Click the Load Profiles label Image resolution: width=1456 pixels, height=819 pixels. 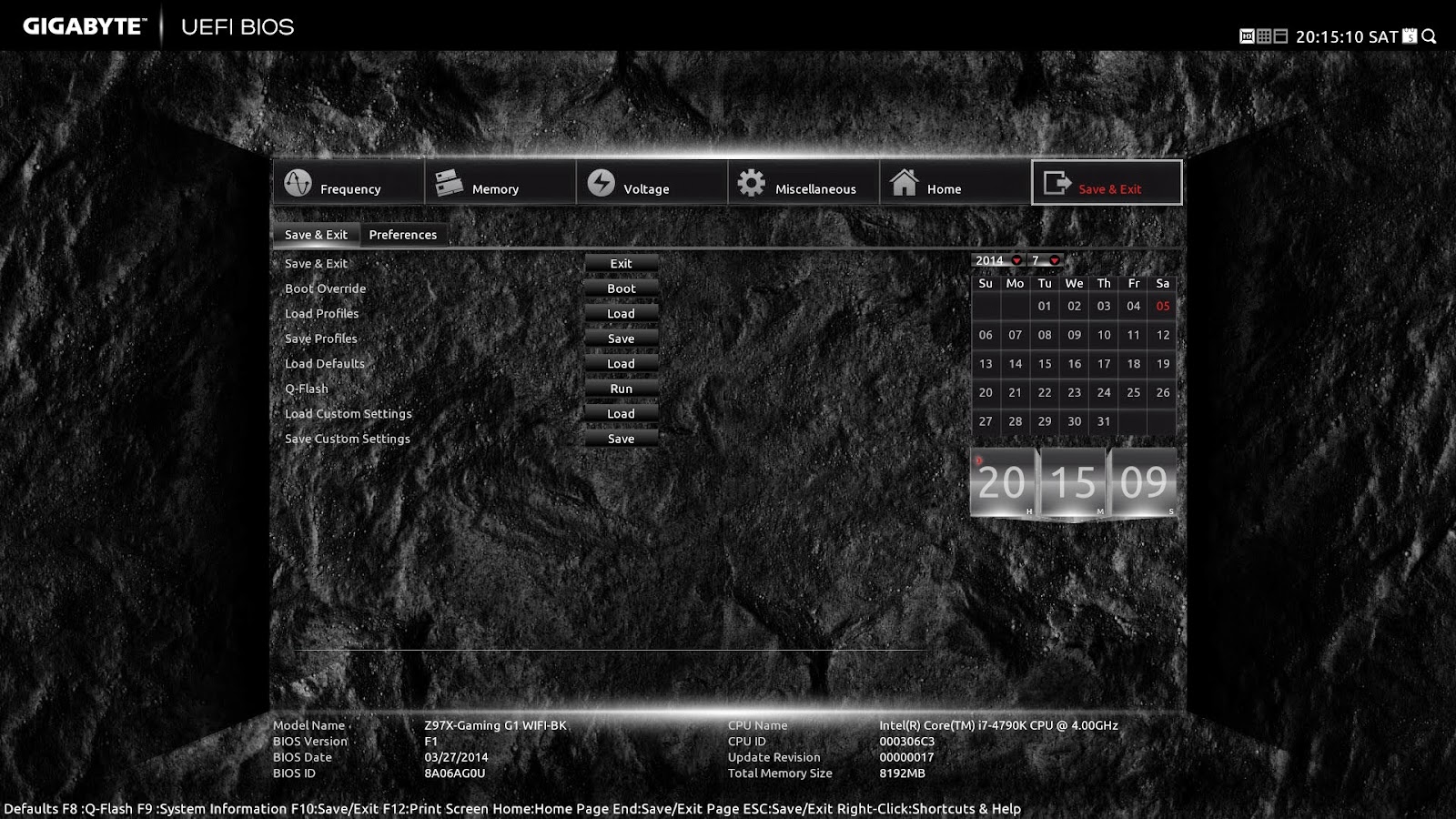pos(322,313)
